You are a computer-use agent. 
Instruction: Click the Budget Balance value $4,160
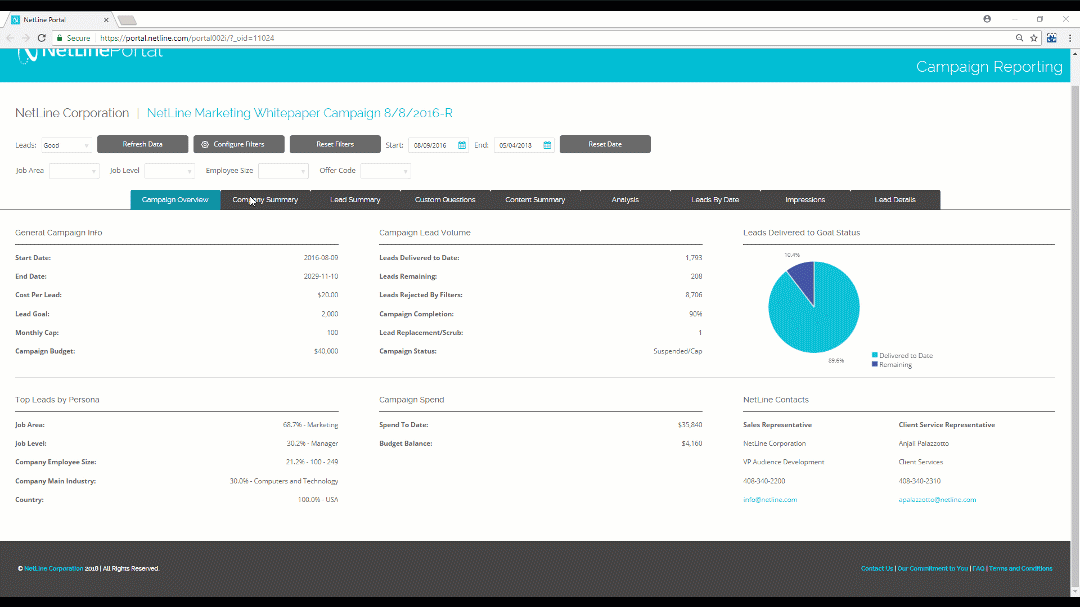tap(692, 444)
